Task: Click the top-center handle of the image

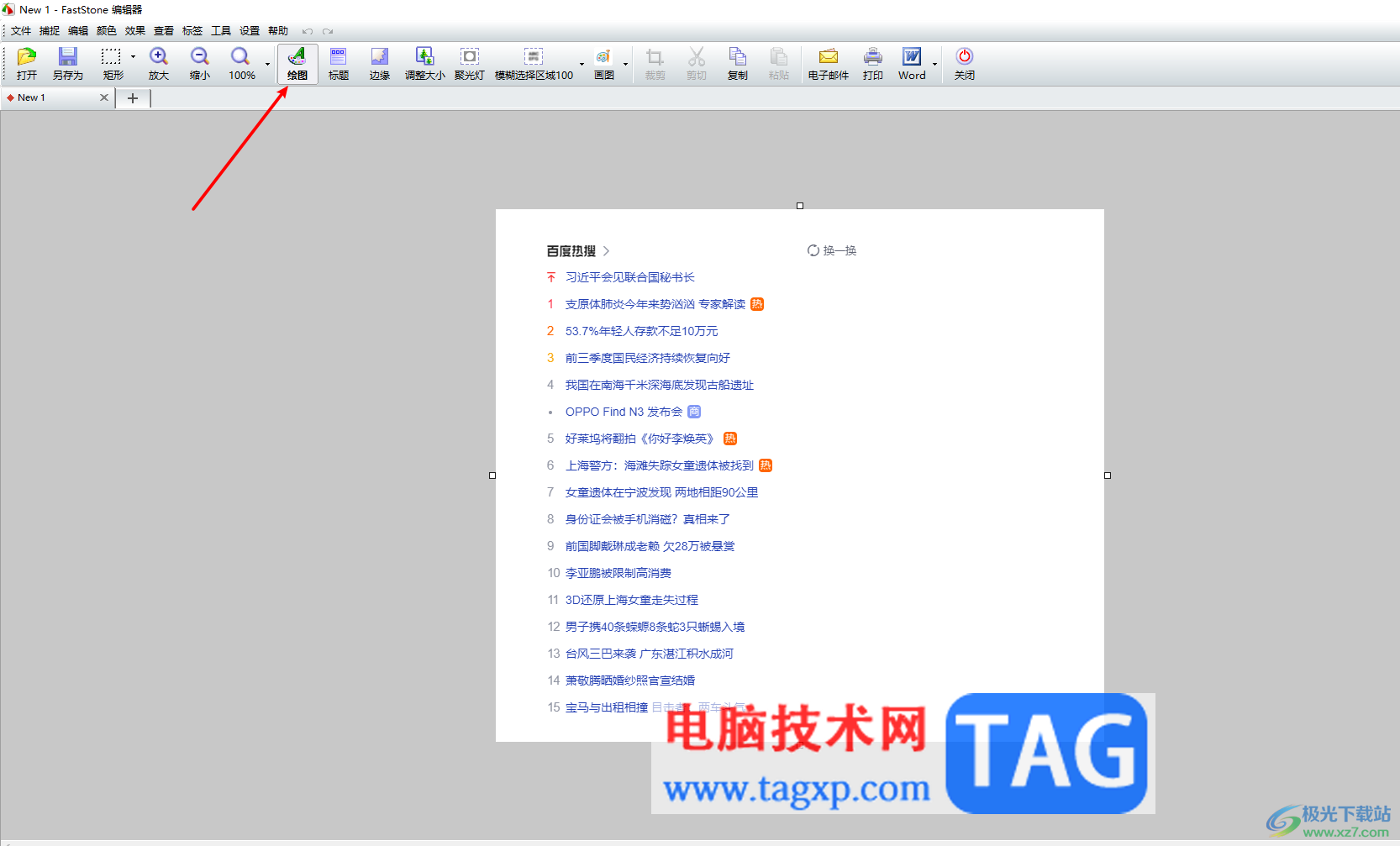Action: point(800,206)
